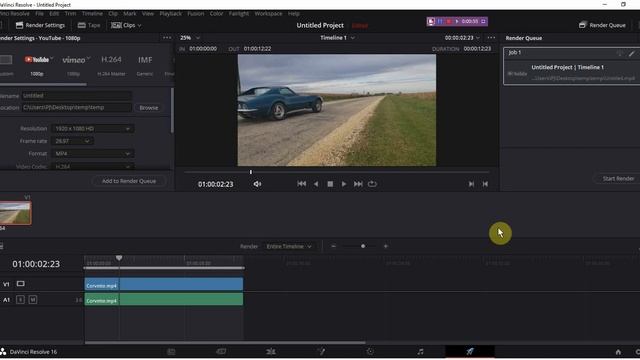Image resolution: width=640 pixels, height=360 pixels.
Task: Open viewer options three-dot menu
Action: point(491,38)
